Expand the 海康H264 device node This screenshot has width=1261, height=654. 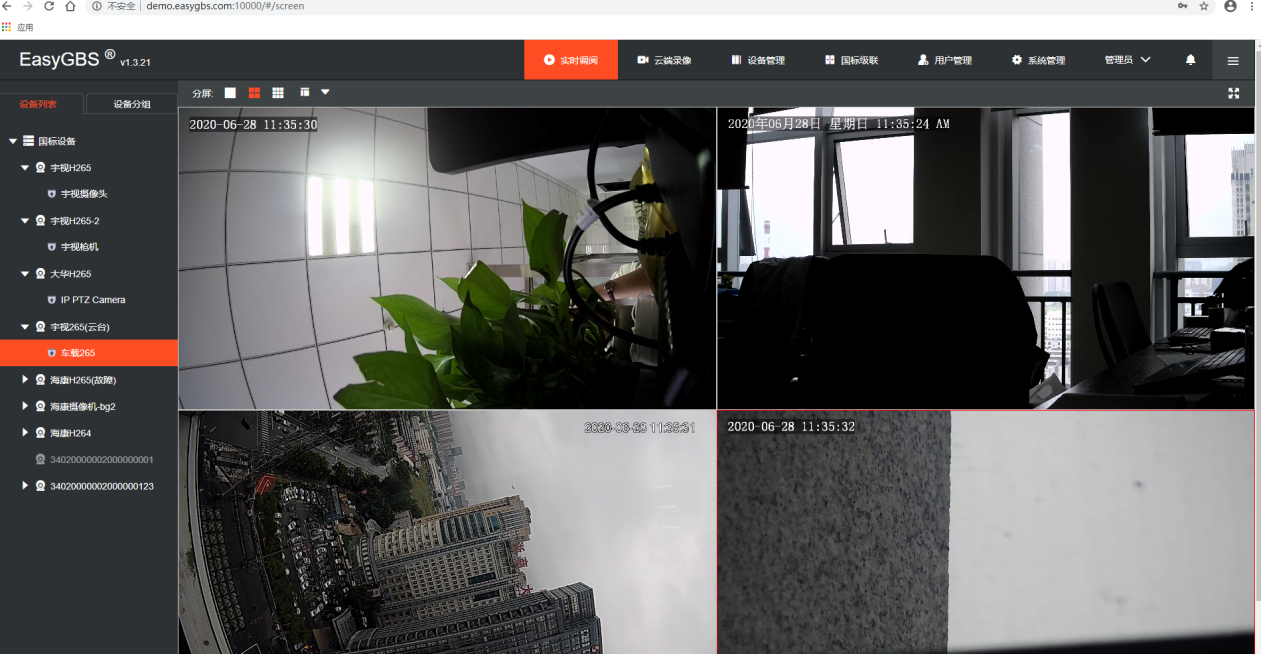[x=25, y=432]
